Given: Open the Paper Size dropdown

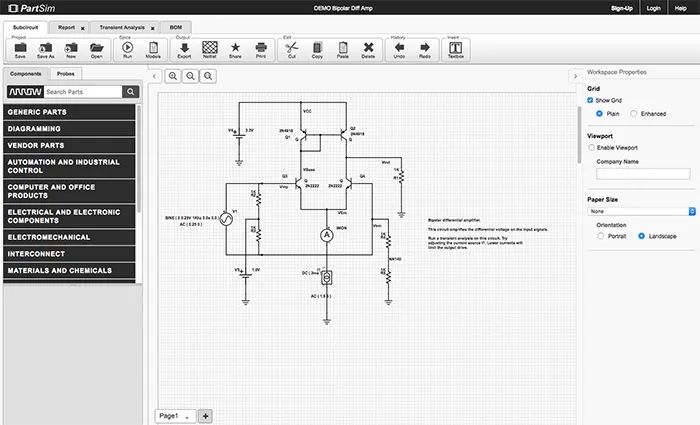Looking at the screenshot, I should (x=640, y=211).
